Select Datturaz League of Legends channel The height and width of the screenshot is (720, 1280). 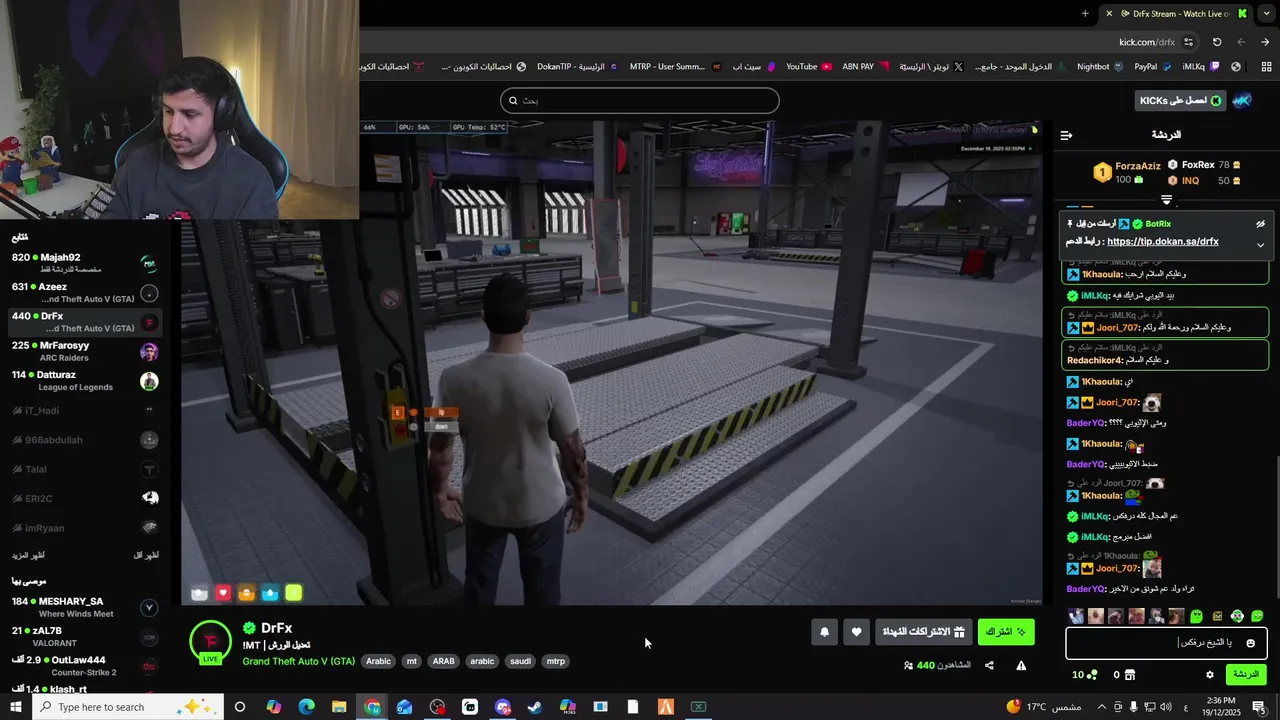click(x=85, y=381)
